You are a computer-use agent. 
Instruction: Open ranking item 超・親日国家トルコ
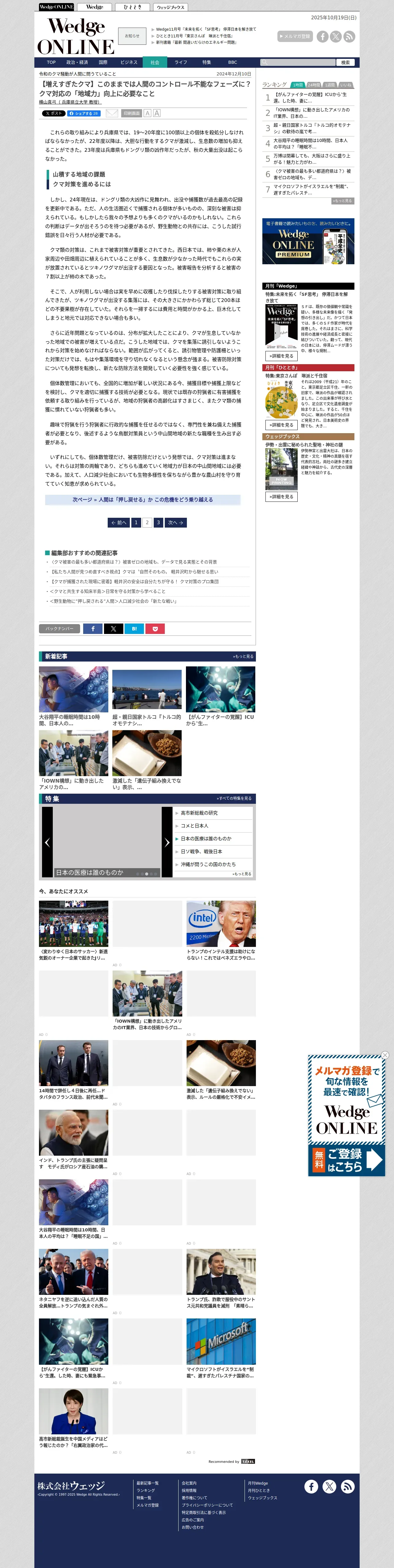tap(311, 128)
